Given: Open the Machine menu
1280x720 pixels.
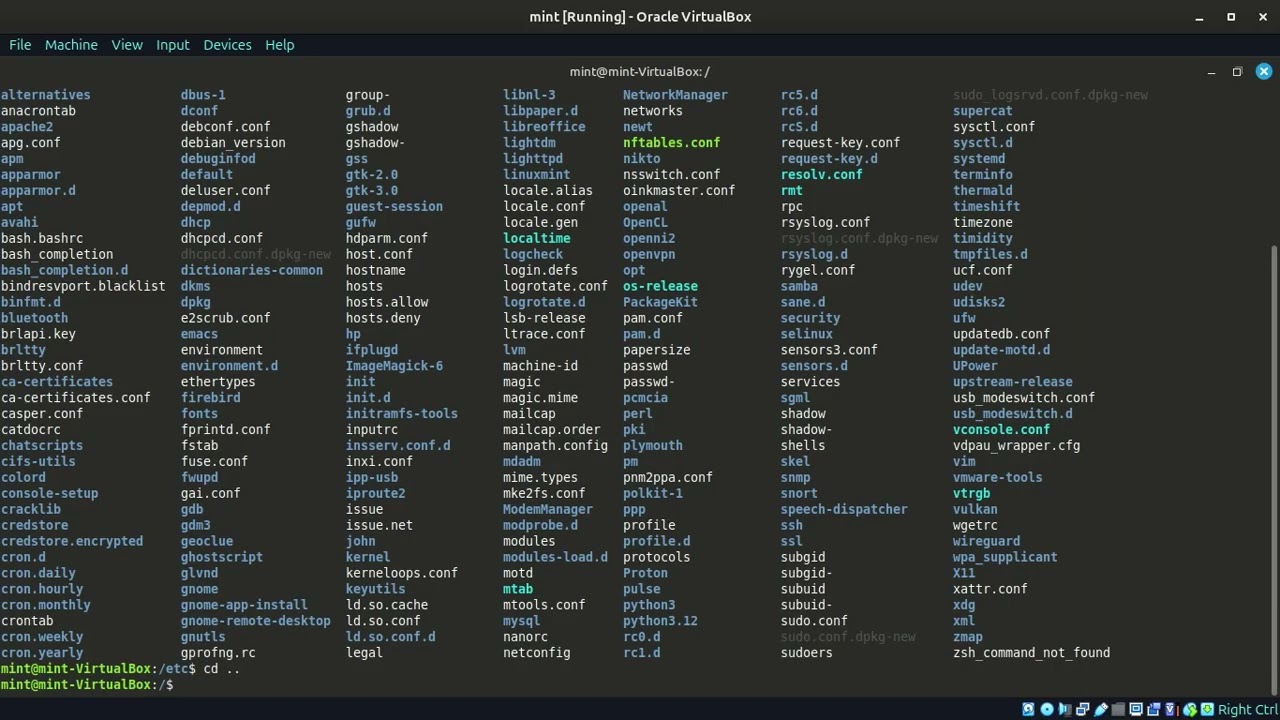Looking at the screenshot, I should coord(71,45).
